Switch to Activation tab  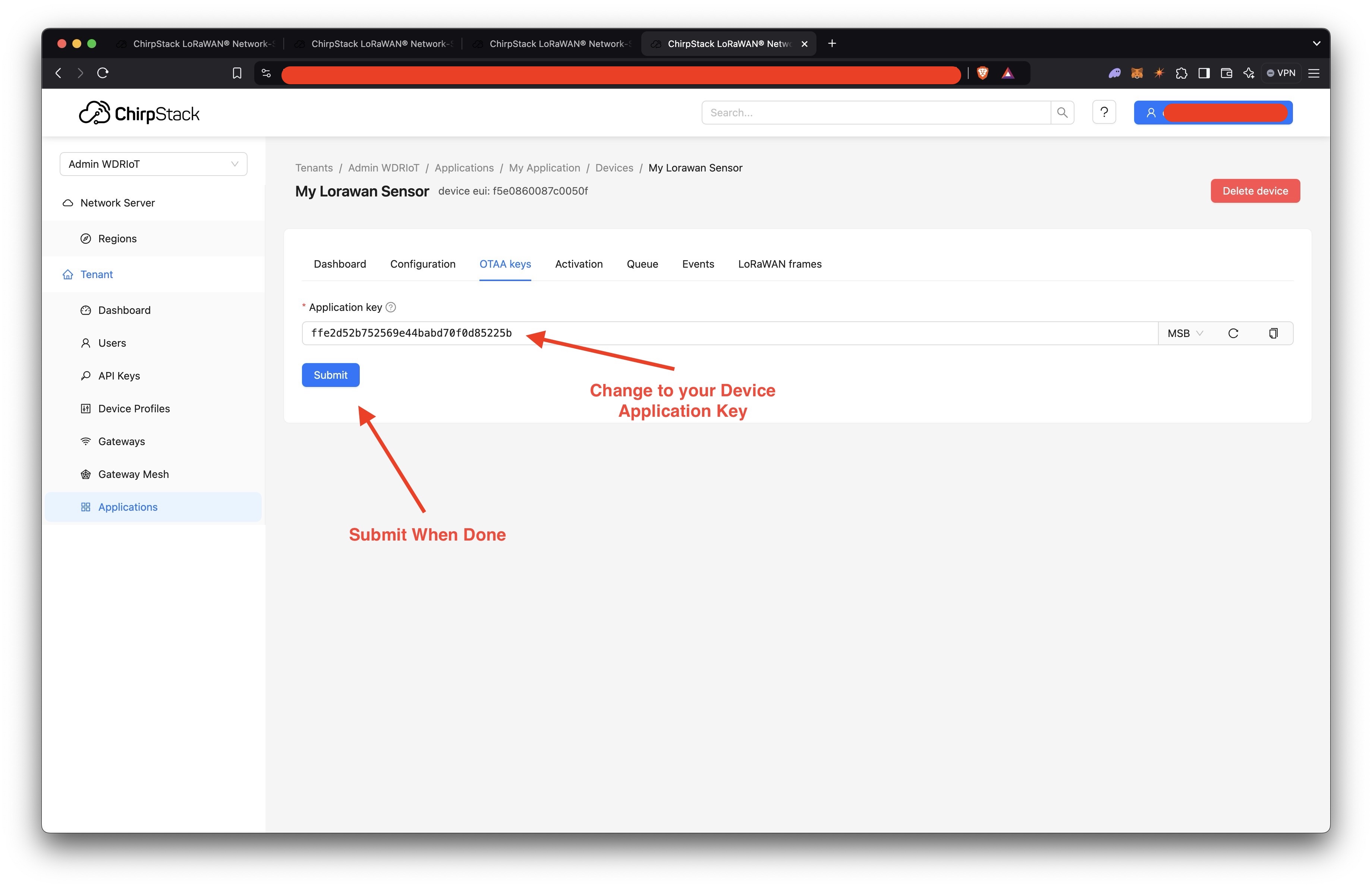point(579,264)
